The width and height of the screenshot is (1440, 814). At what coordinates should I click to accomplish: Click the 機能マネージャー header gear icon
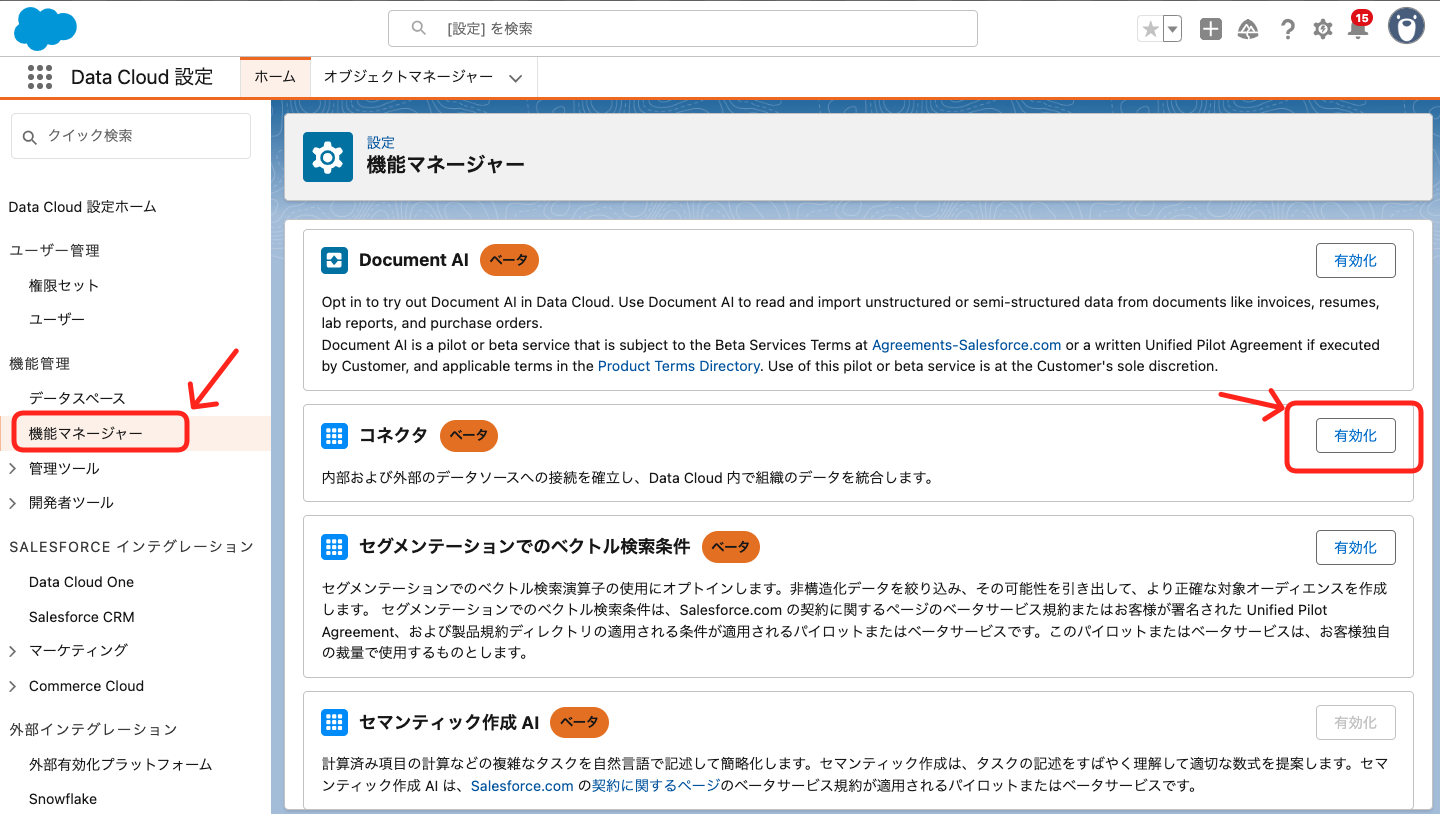(x=328, y=157)
